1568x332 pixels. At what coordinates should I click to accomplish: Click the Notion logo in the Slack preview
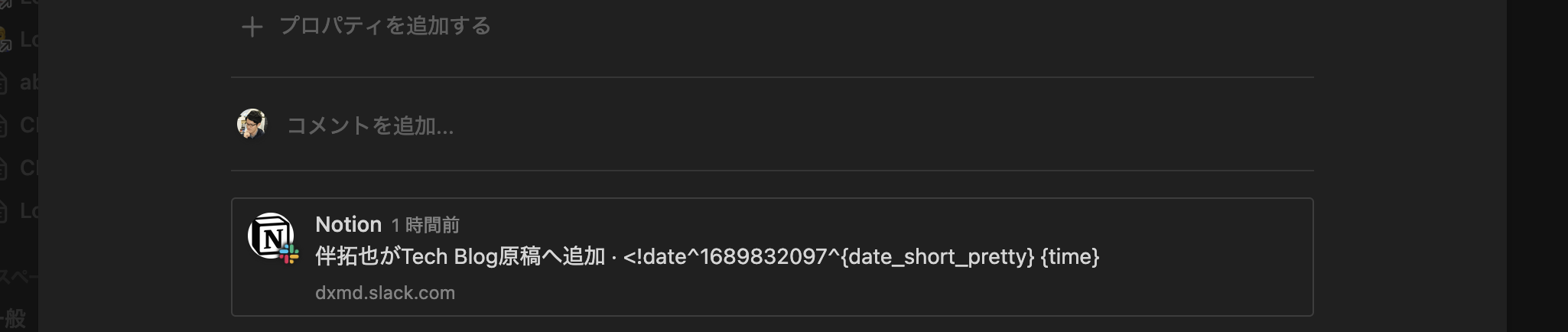tap(270, 236)
